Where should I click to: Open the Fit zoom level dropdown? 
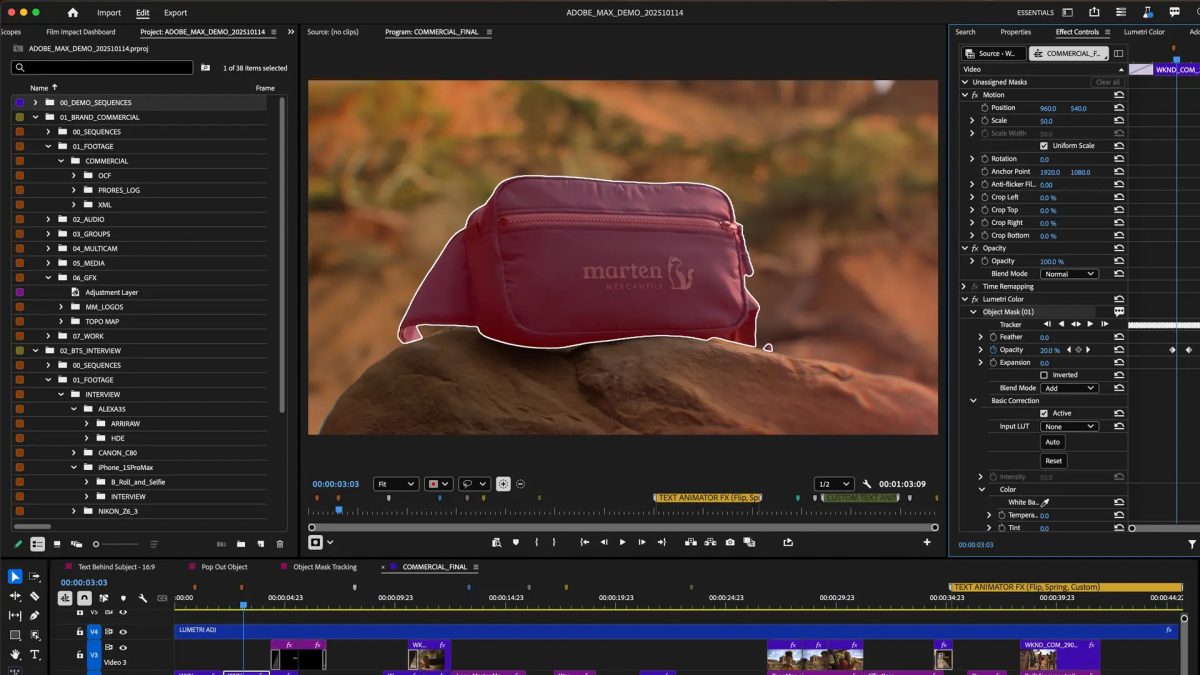[x=396, y=484]
